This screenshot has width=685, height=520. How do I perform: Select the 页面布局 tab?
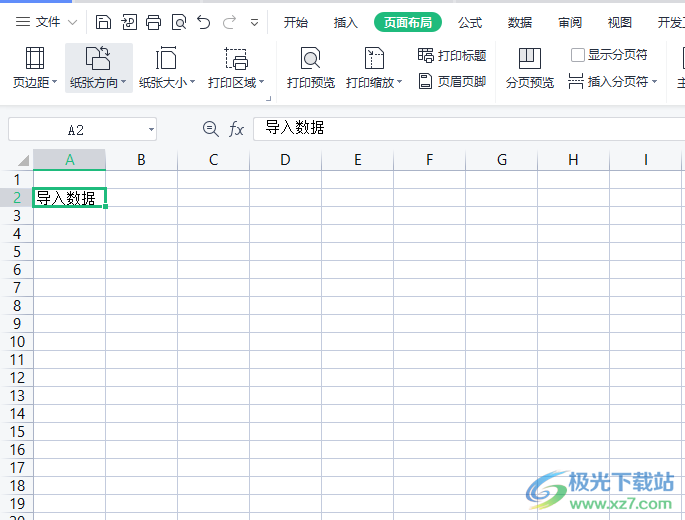408,22
